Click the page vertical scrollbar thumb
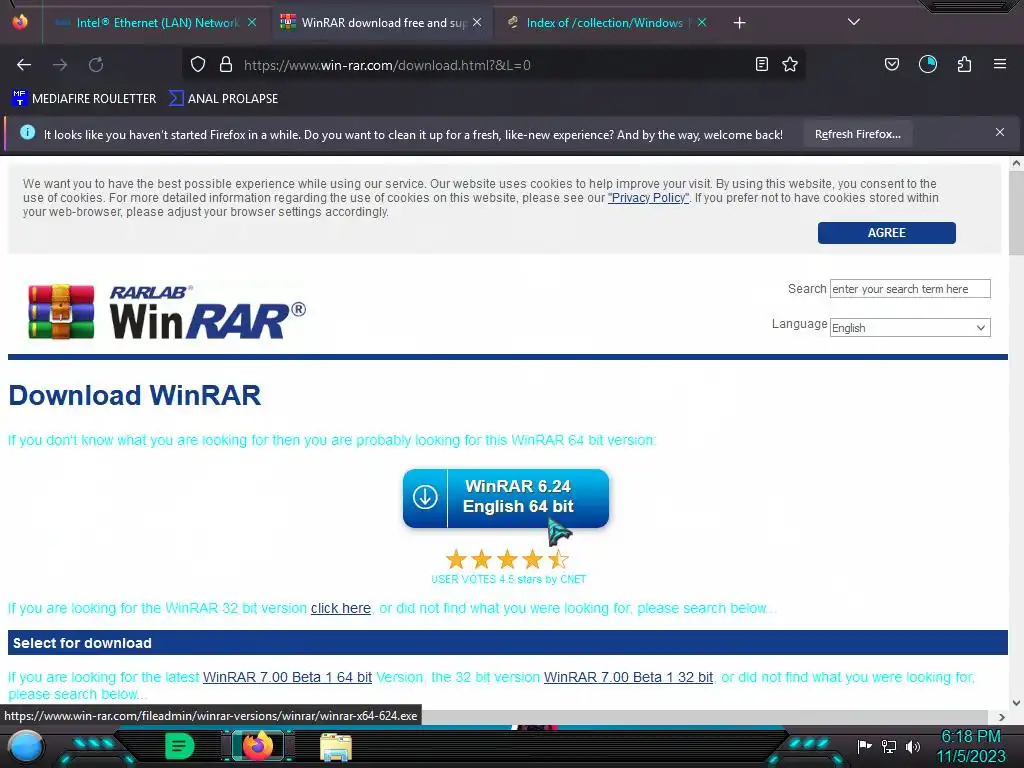Screen dimensions: 1024x768 tap(1016, 212)
